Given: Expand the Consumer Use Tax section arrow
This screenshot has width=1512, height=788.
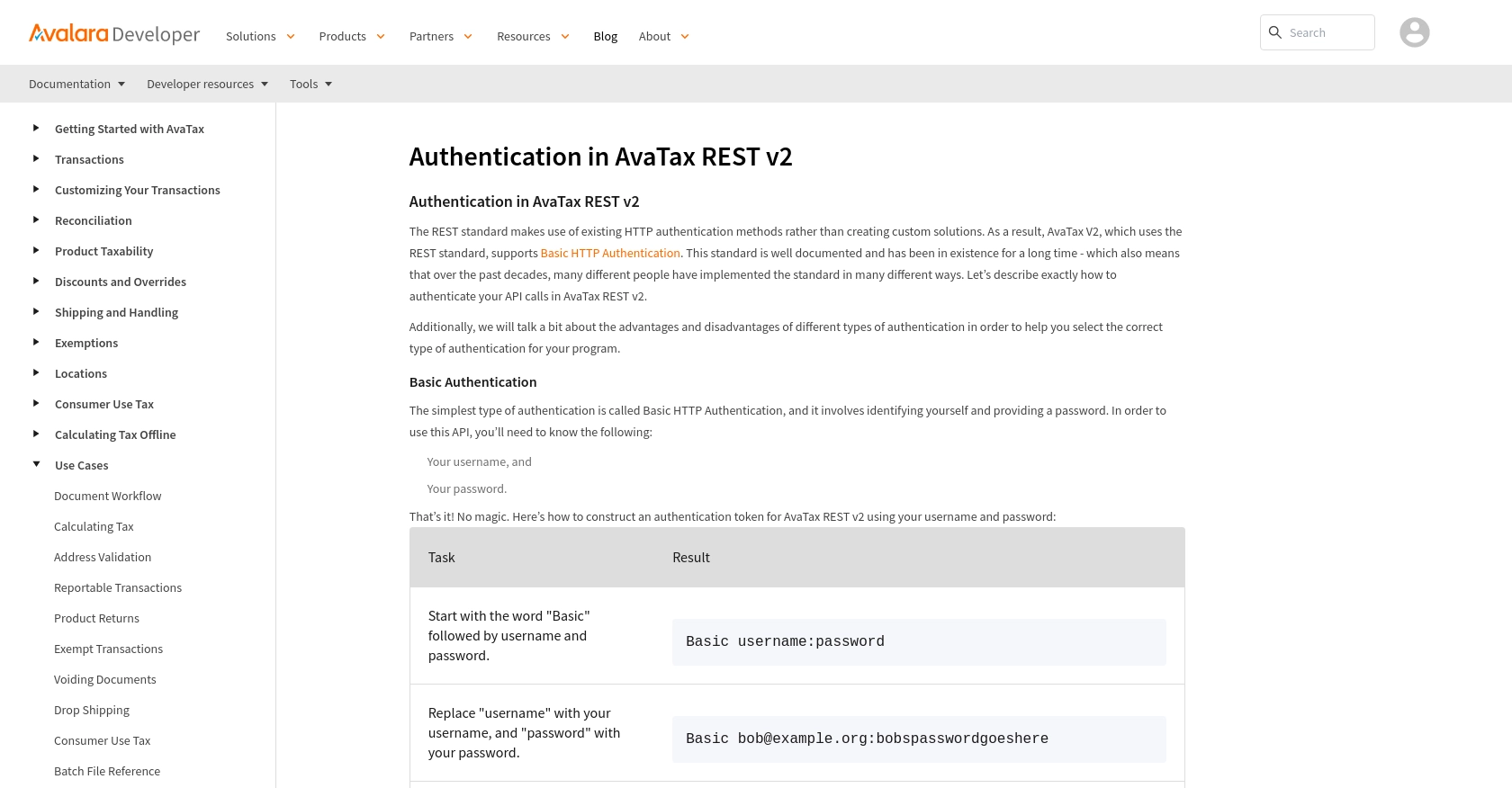Looking at the screenshot, I should (x=36, y=403).
